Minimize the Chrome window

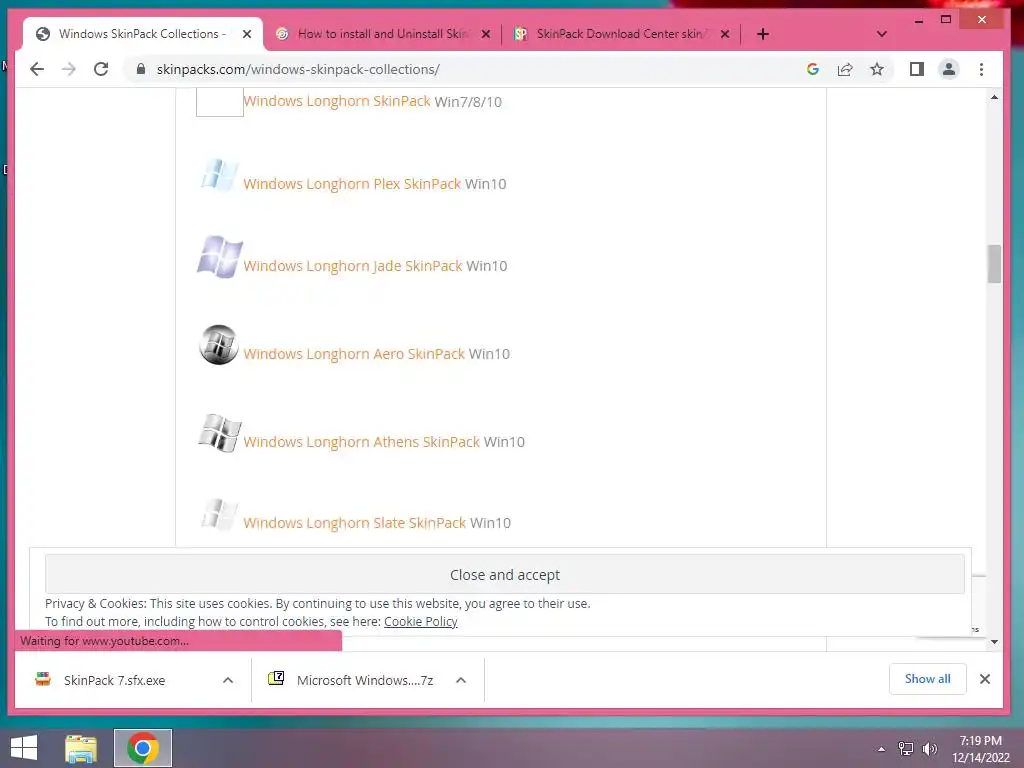[919, 20]
